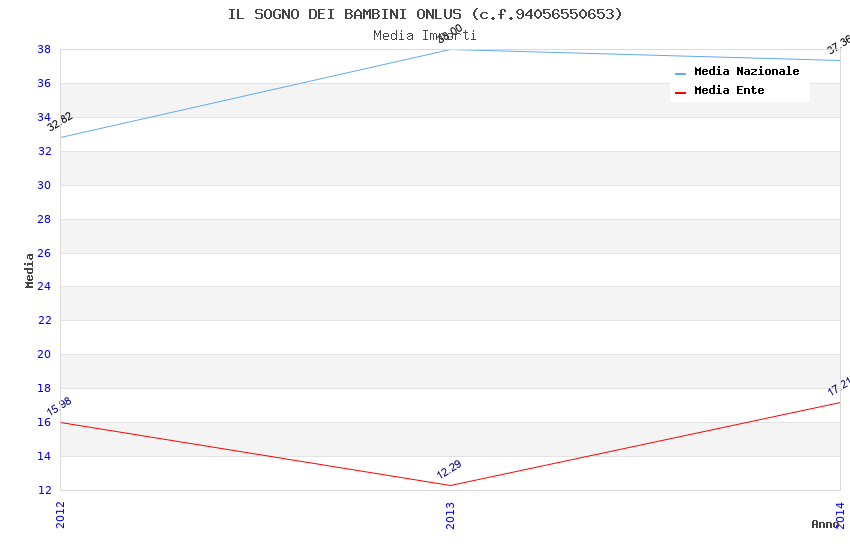Click the 32.82 data label

point(60,121)
